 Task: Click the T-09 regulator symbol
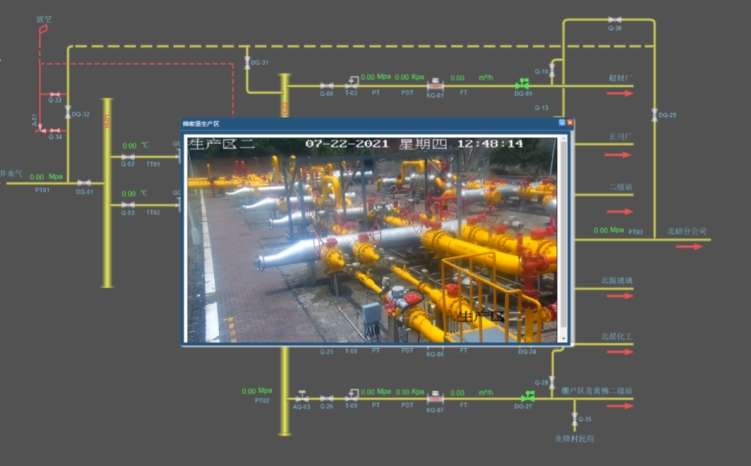(352, 395)
